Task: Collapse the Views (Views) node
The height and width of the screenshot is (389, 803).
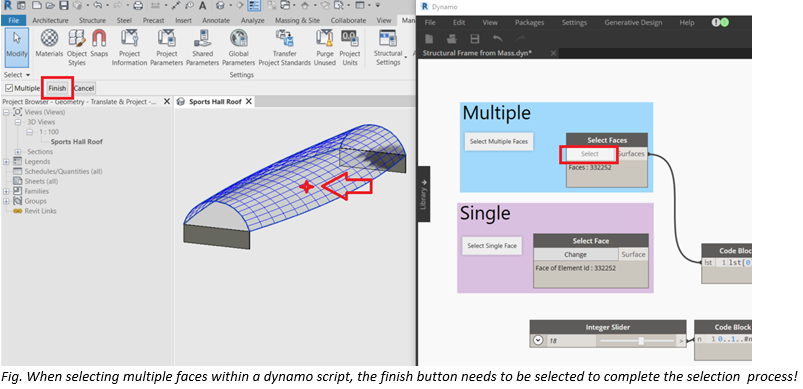Action: coord(6,112)
